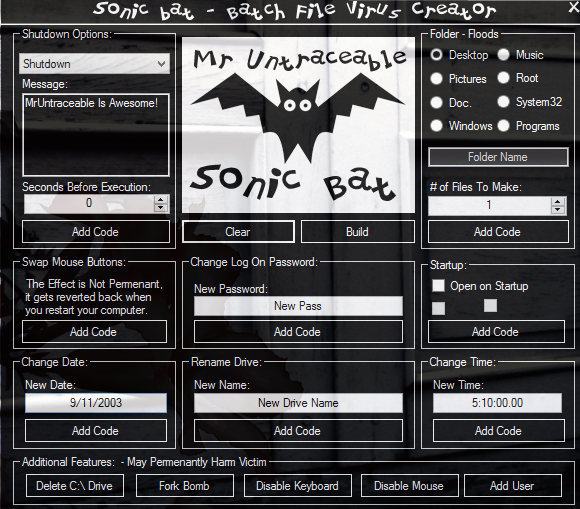Close the Sonic Bat window
The height and width of the screenshot is (509, 580).
(x=574, y=8)
